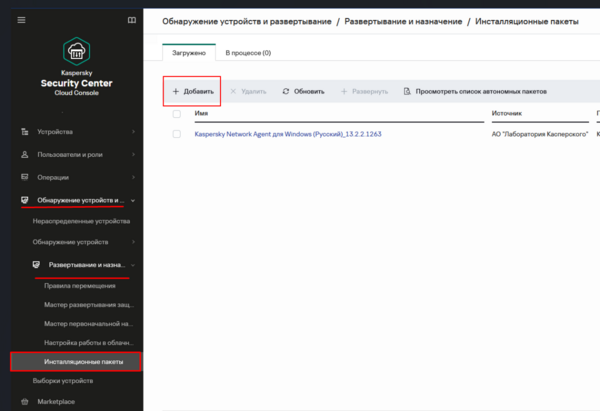Expand the Устройства menu chevron
This screenshot has width=600, height=411.
pos(133,132)
